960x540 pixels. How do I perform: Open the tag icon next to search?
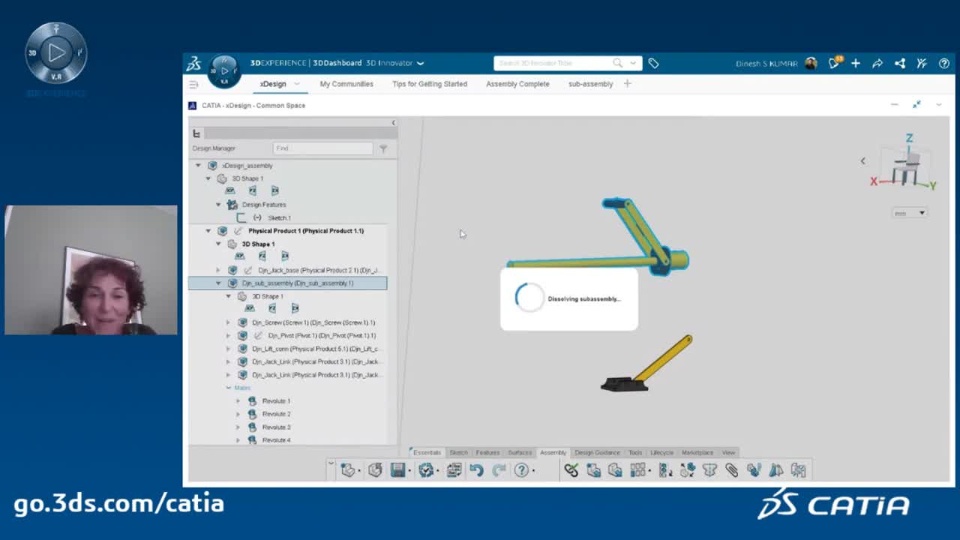653,63
